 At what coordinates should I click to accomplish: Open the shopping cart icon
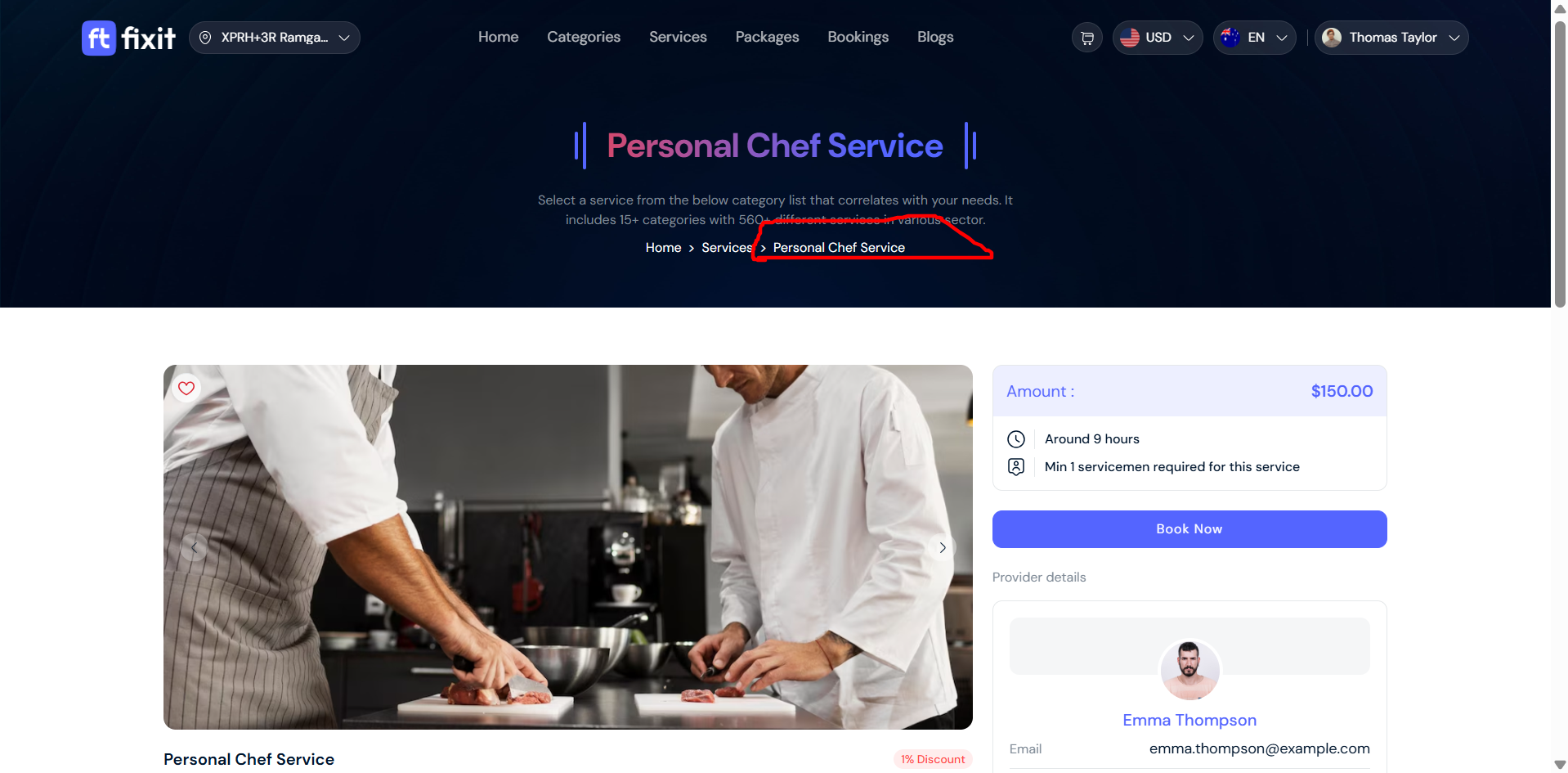[1087, 38]
